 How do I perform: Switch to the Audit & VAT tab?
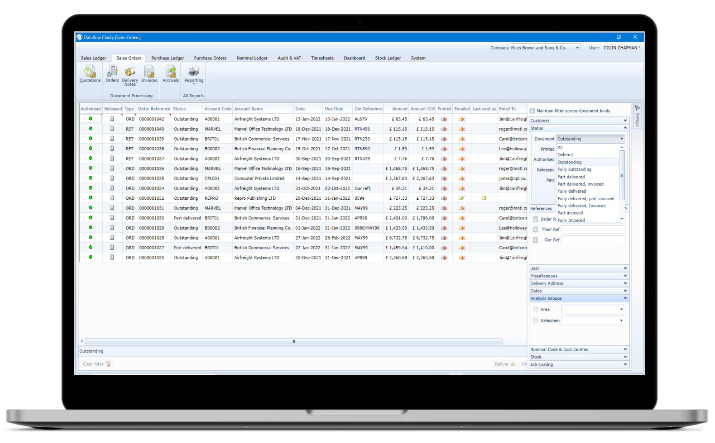tap(290, 58)
